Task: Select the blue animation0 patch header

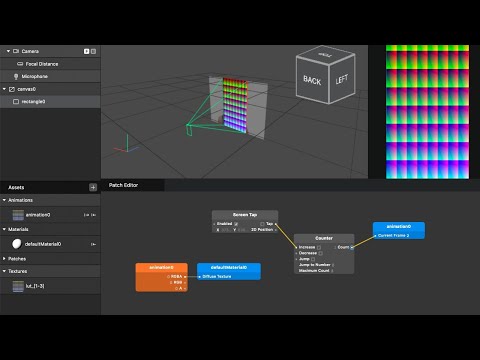Action: point(399,226)
